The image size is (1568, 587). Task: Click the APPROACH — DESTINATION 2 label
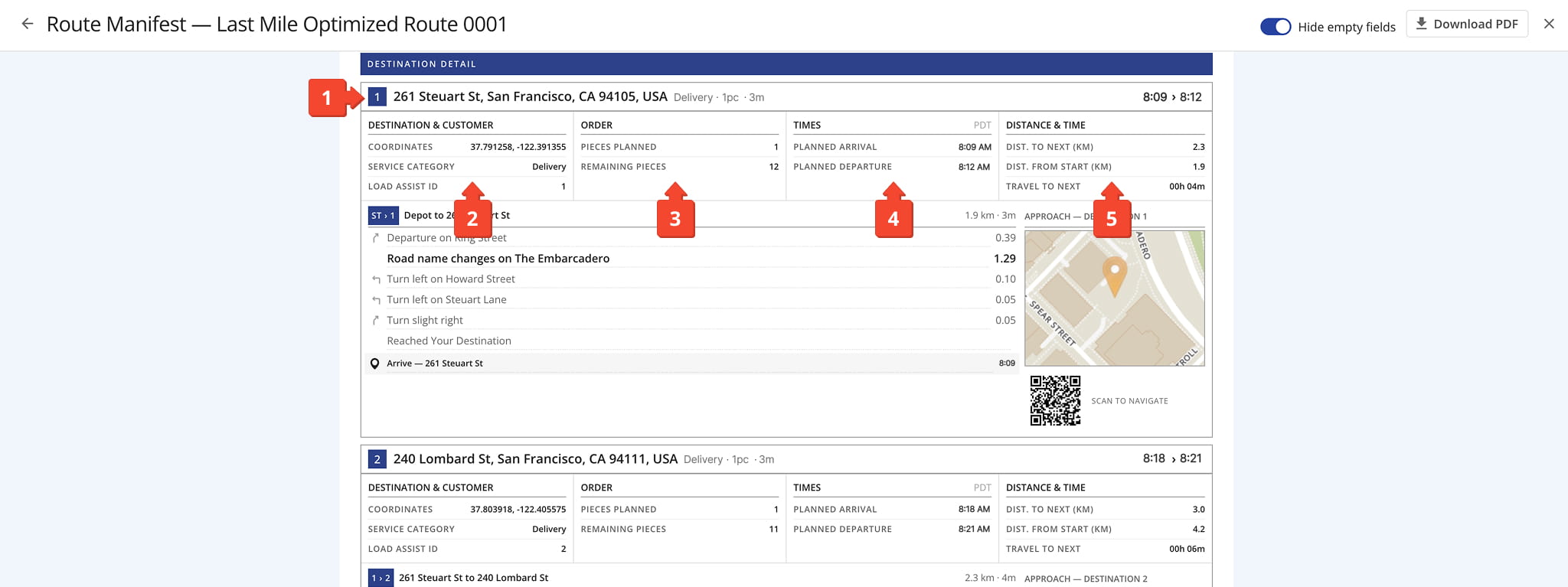pos(1086,579)
